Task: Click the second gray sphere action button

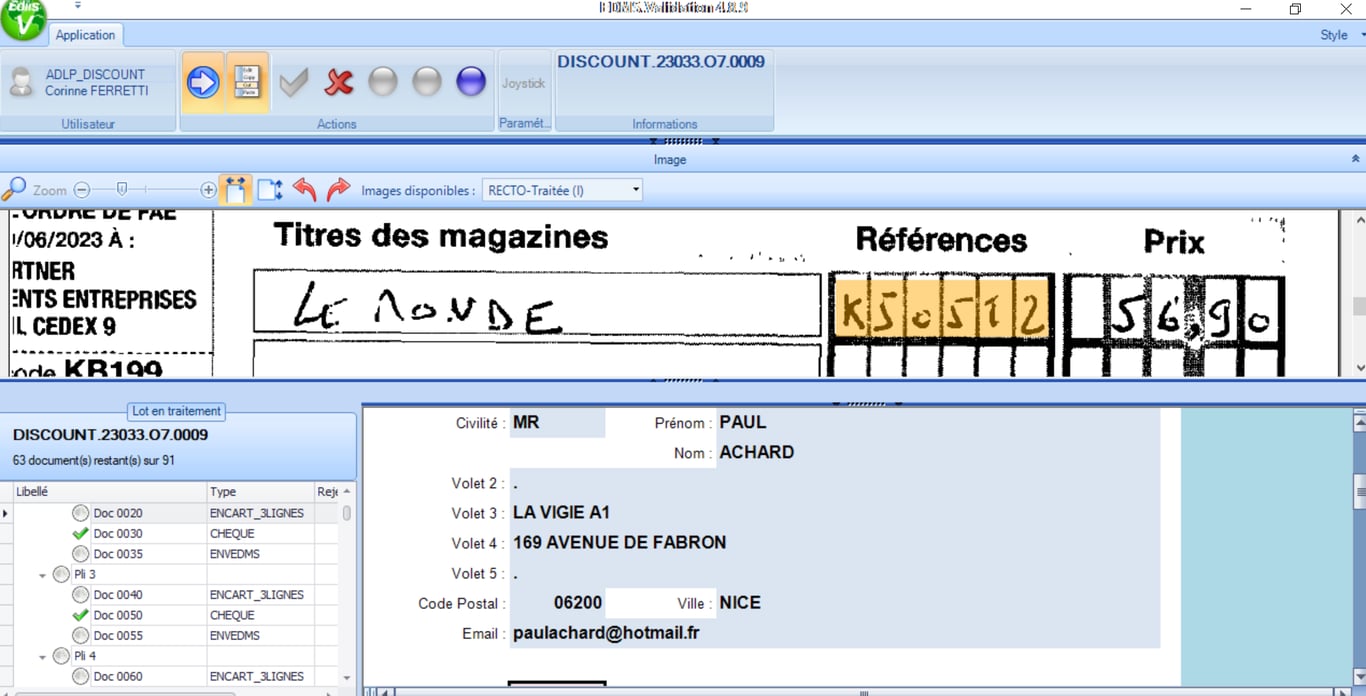Action: click(427, 82)
